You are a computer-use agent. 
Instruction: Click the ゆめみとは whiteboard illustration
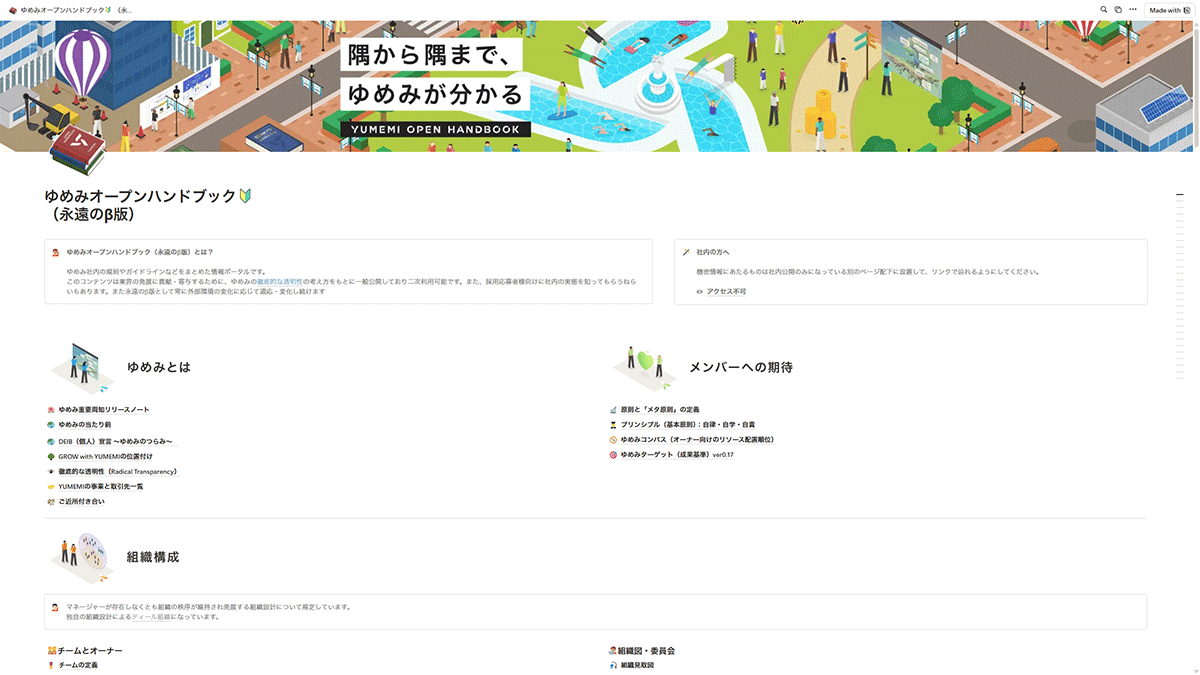point(81,367)
